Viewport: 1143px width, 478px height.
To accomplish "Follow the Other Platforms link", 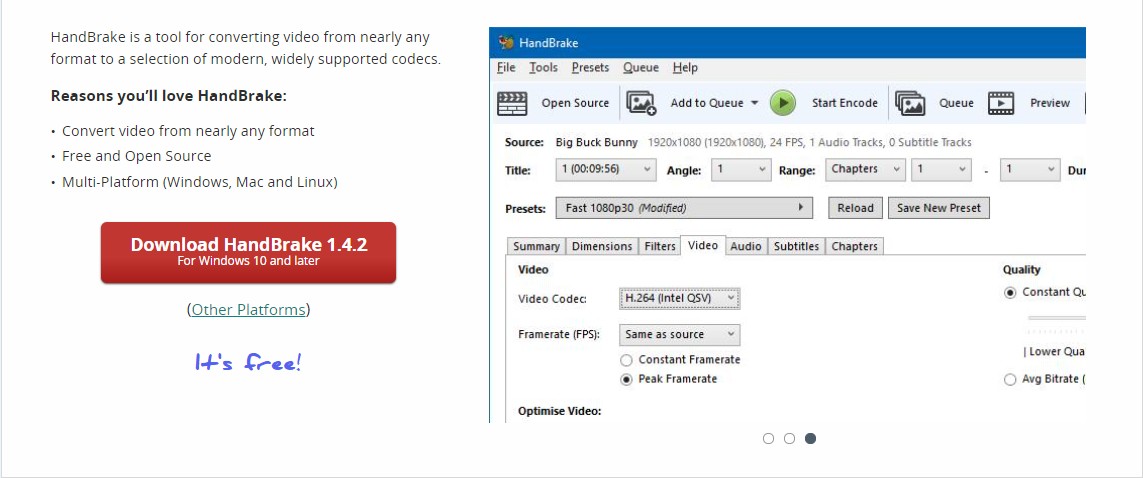I will pyautogui.click(x=249, y=310).
